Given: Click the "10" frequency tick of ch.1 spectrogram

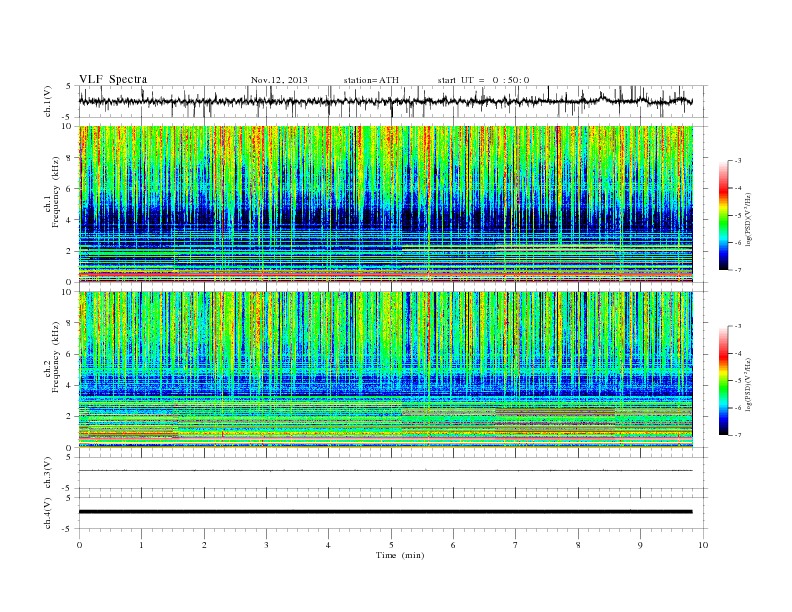Looking at the screenshot, I should (x=68, y=126).
